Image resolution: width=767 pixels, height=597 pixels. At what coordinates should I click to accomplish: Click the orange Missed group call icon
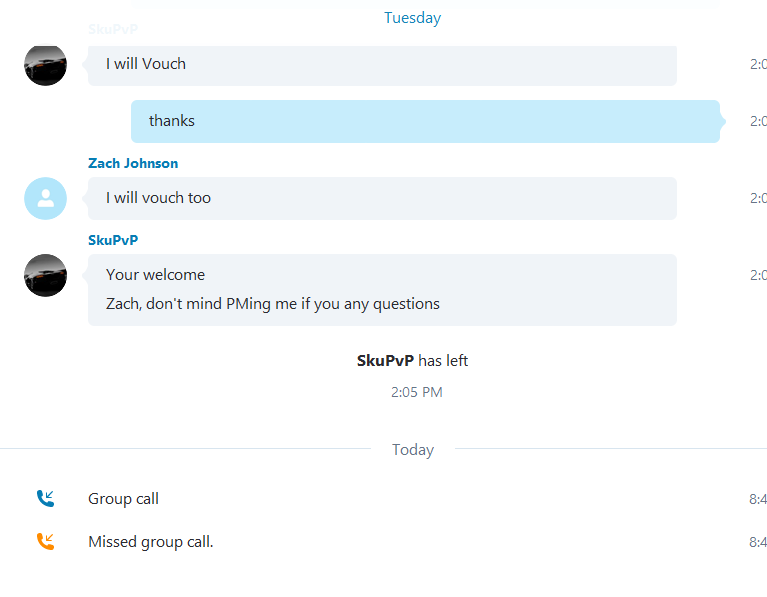click(x=46, y=541)
